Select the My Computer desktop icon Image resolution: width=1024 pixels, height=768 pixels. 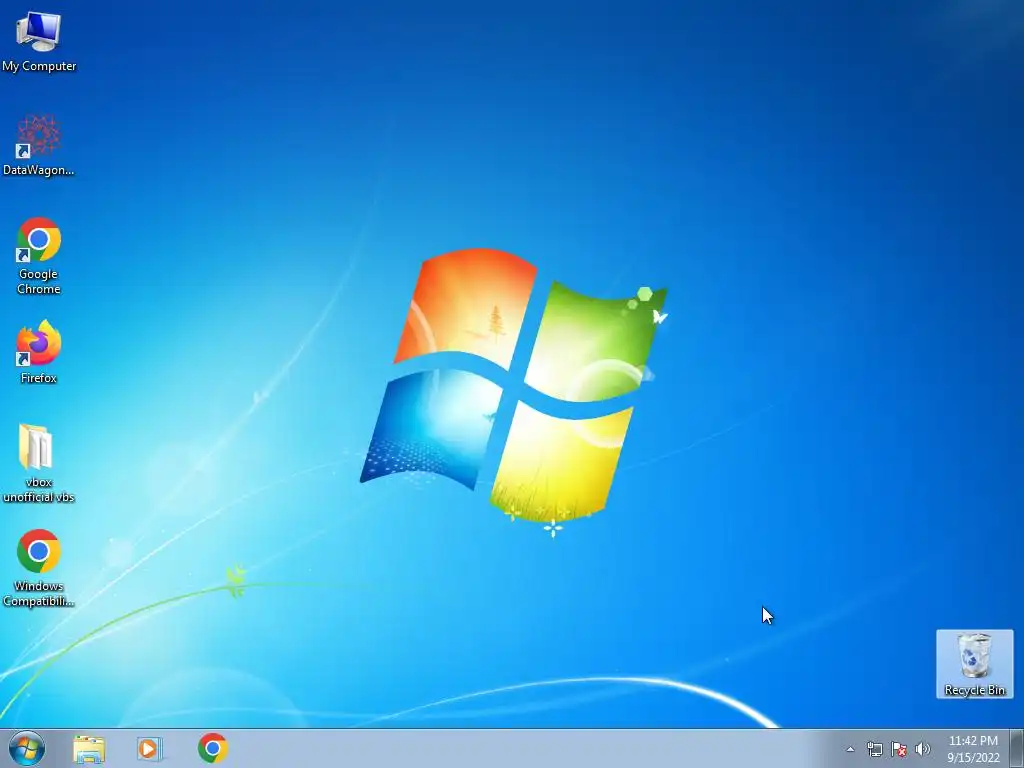pyautogui.click(x=39, y=40)
